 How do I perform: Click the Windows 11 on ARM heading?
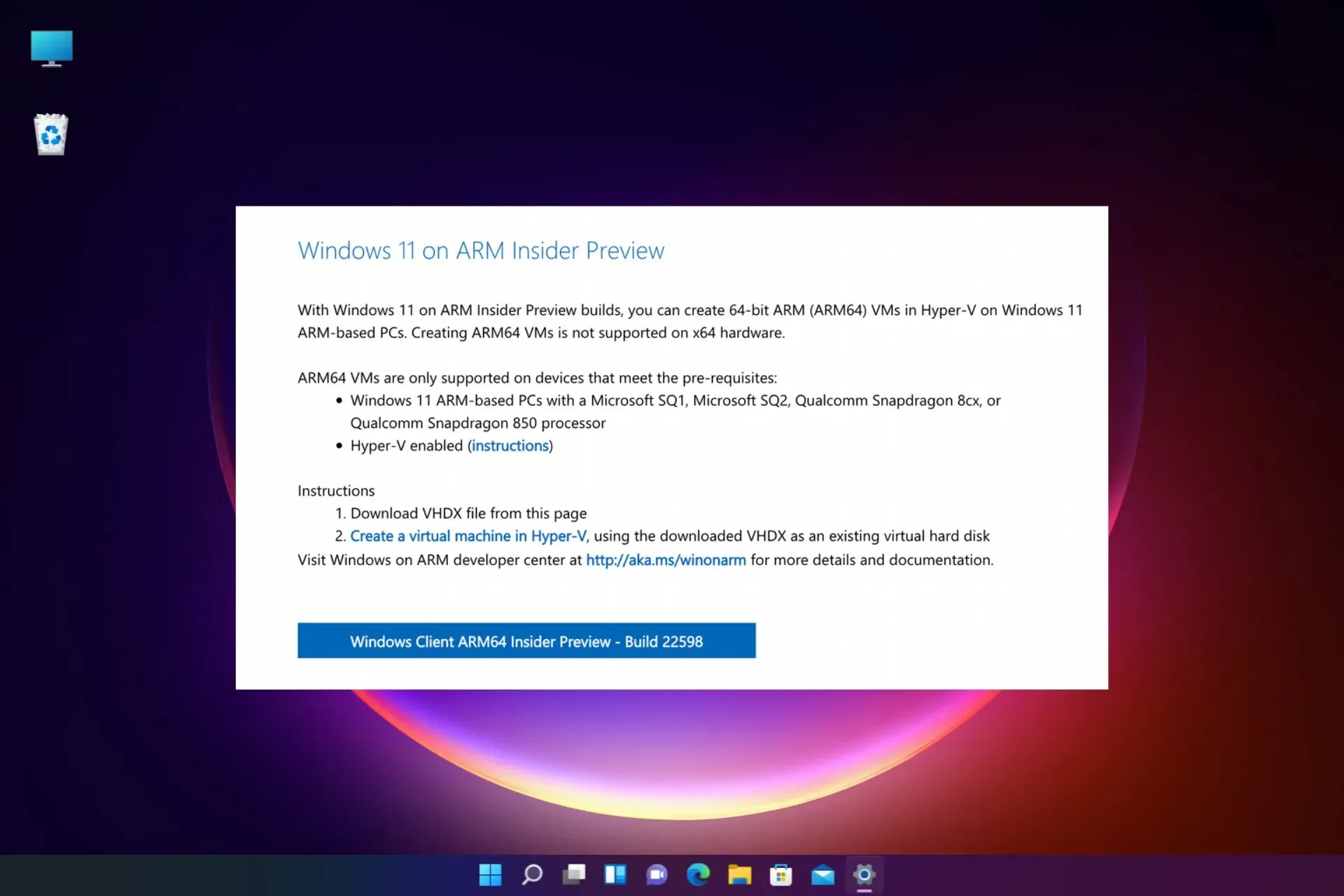pos(481,250)
